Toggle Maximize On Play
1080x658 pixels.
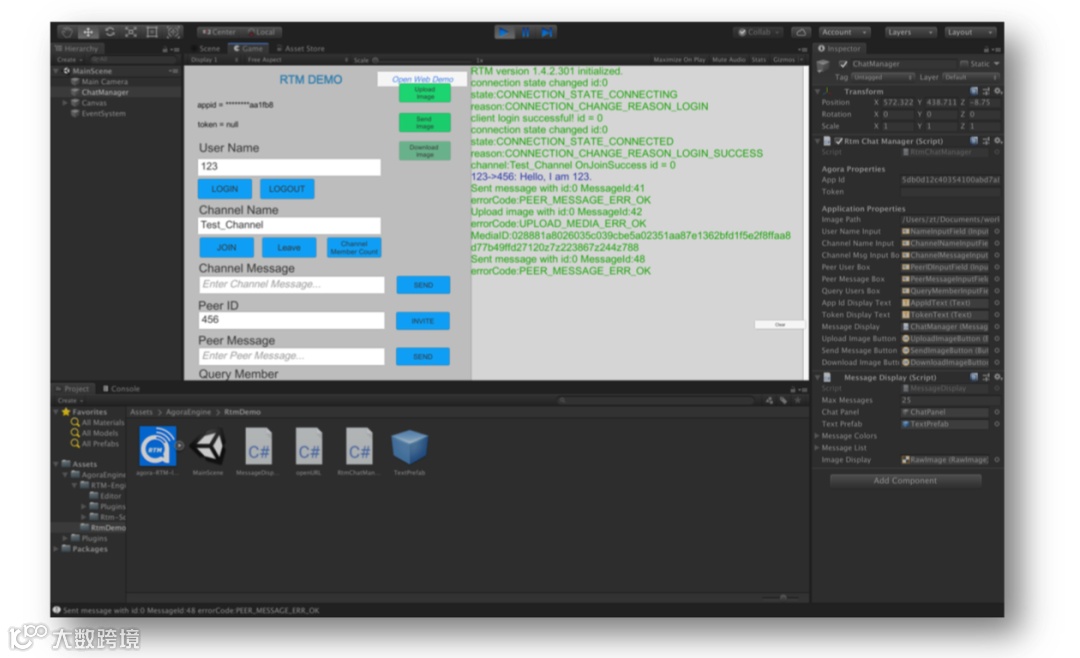679,60
